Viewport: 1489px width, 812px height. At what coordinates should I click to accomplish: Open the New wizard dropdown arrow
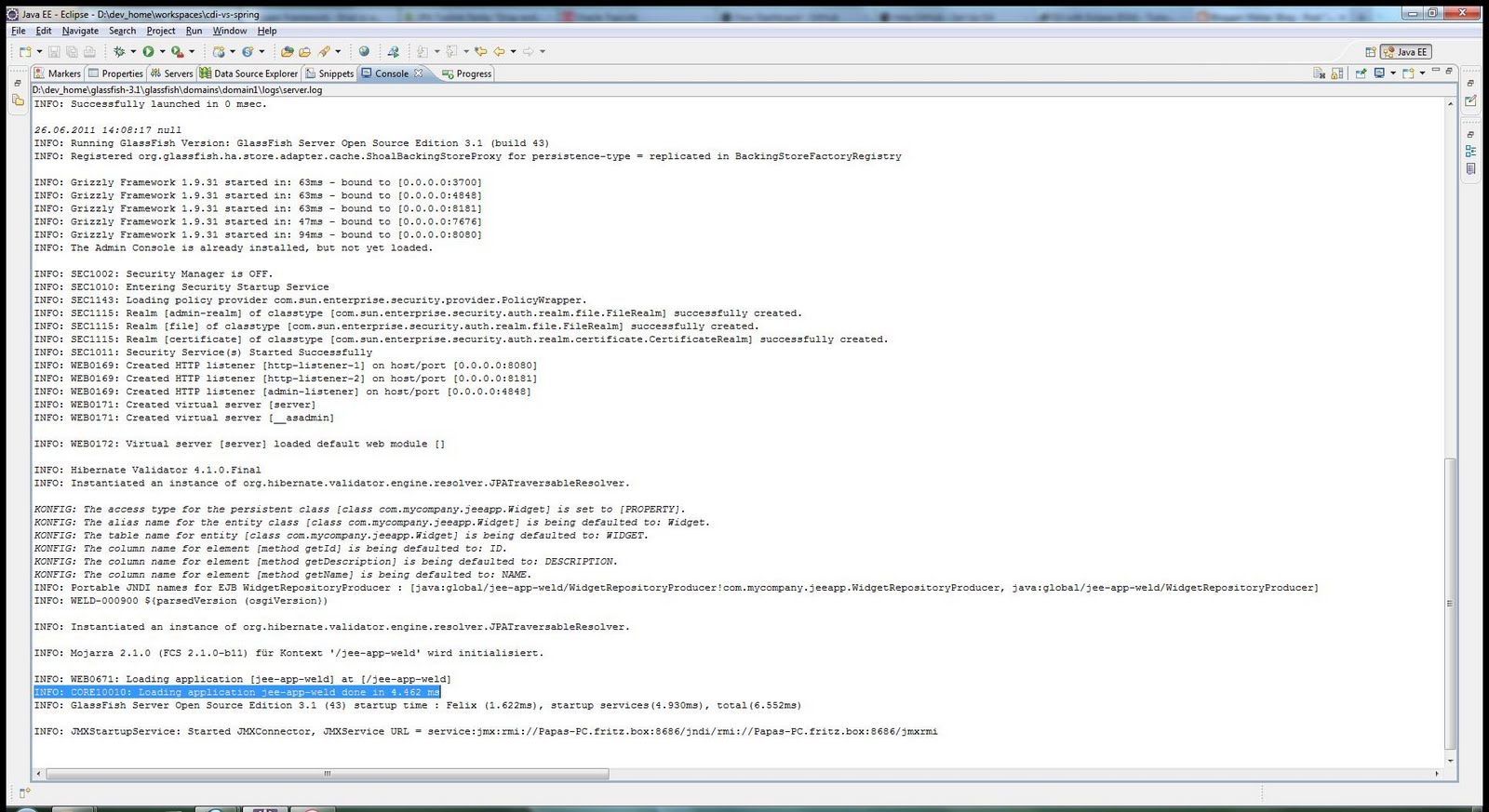point(39,51)
